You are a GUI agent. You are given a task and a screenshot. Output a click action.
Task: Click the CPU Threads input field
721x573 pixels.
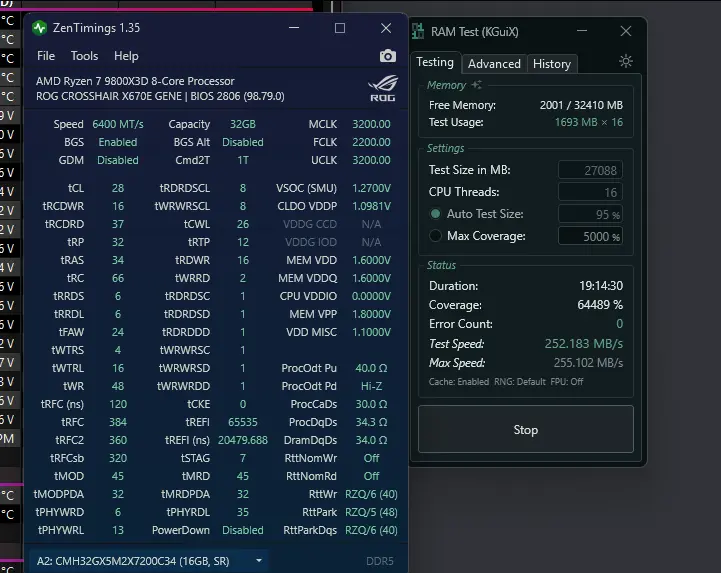click(x=590, y=192)
